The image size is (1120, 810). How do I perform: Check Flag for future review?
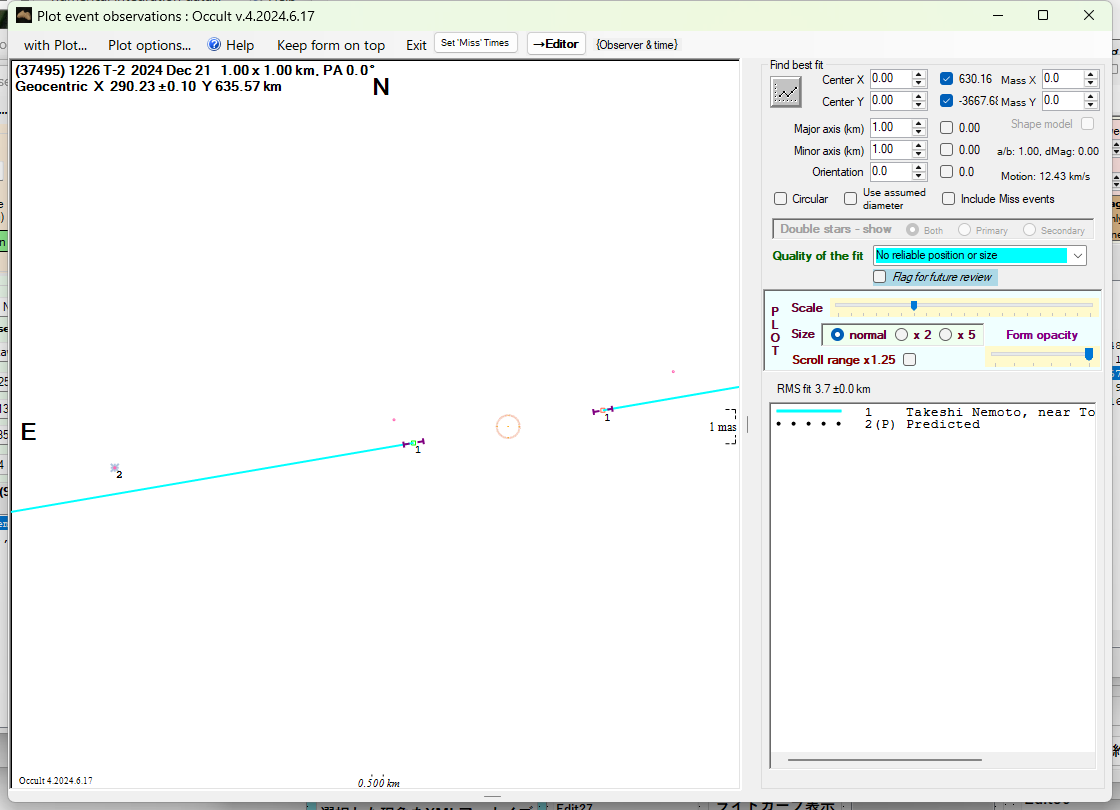[x=880, y=277]
